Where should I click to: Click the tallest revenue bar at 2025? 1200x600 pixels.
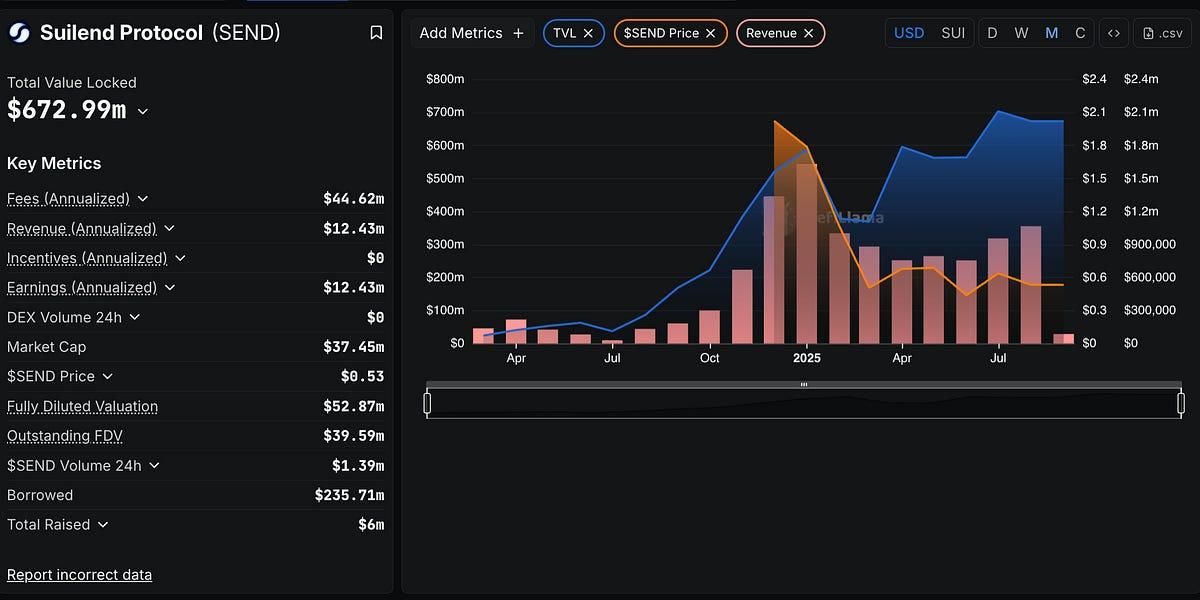point(807,253)
